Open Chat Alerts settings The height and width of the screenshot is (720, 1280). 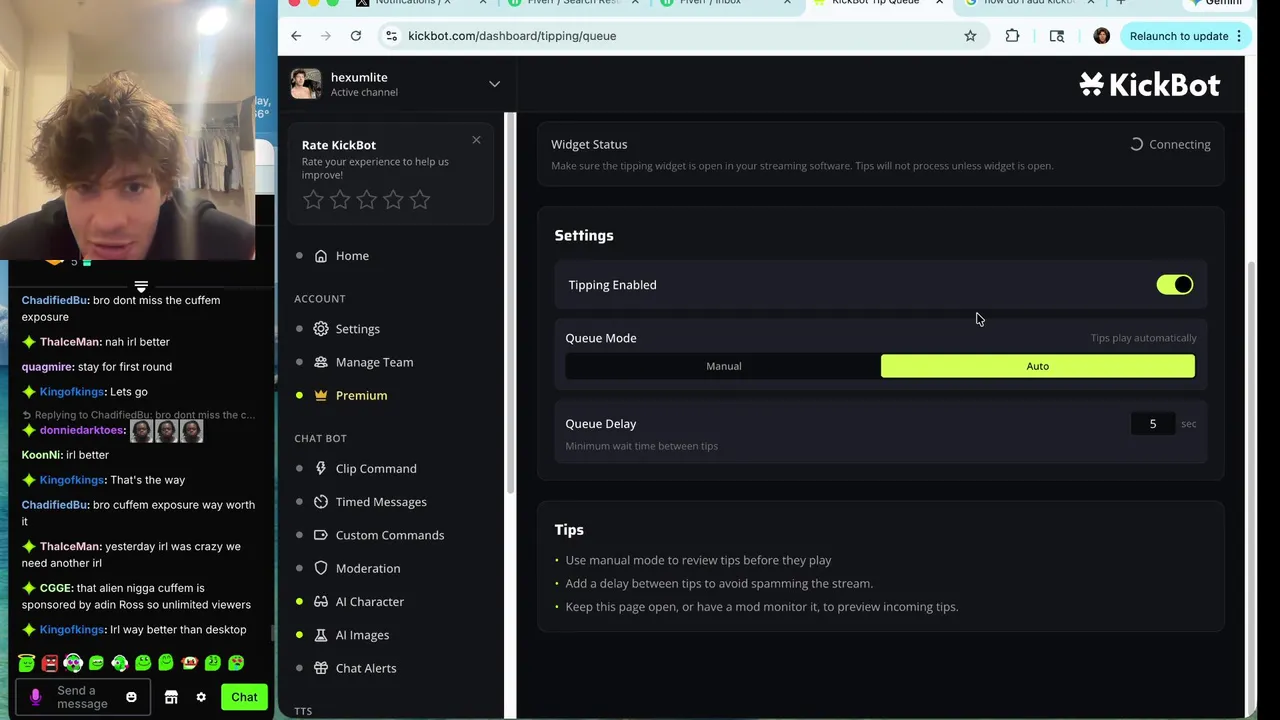[x=366, y=668]
